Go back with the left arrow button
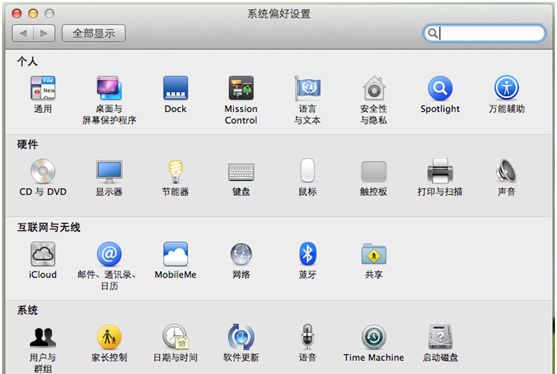This screenshot has height=374, width=557. coord(23,33)
